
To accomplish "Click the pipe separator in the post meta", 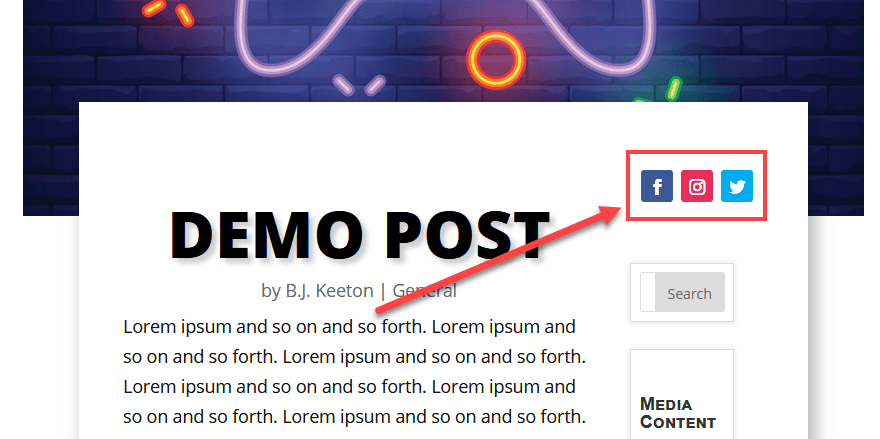I will [x=383, y=291].
